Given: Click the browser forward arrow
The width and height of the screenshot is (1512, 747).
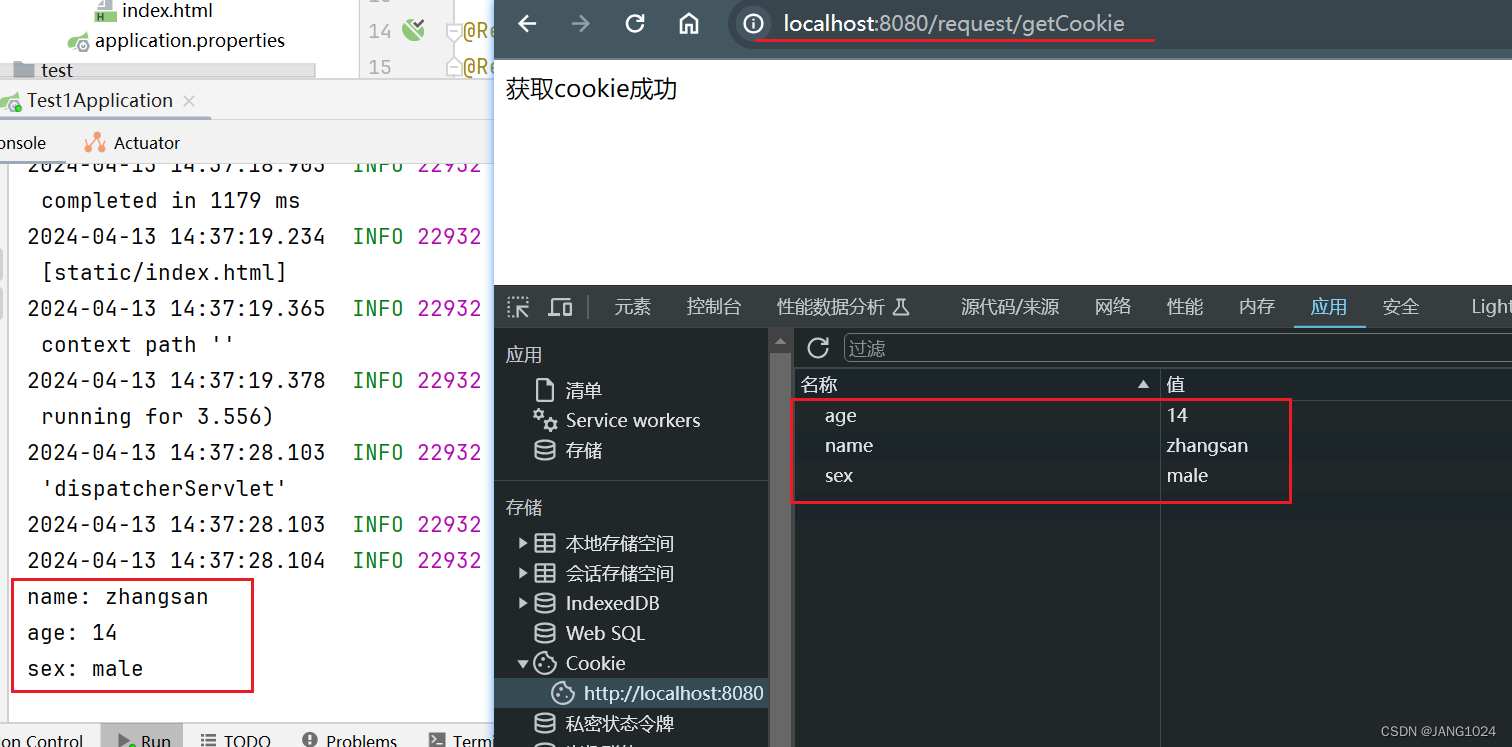Looking at the screenshot, I should 581,24.
